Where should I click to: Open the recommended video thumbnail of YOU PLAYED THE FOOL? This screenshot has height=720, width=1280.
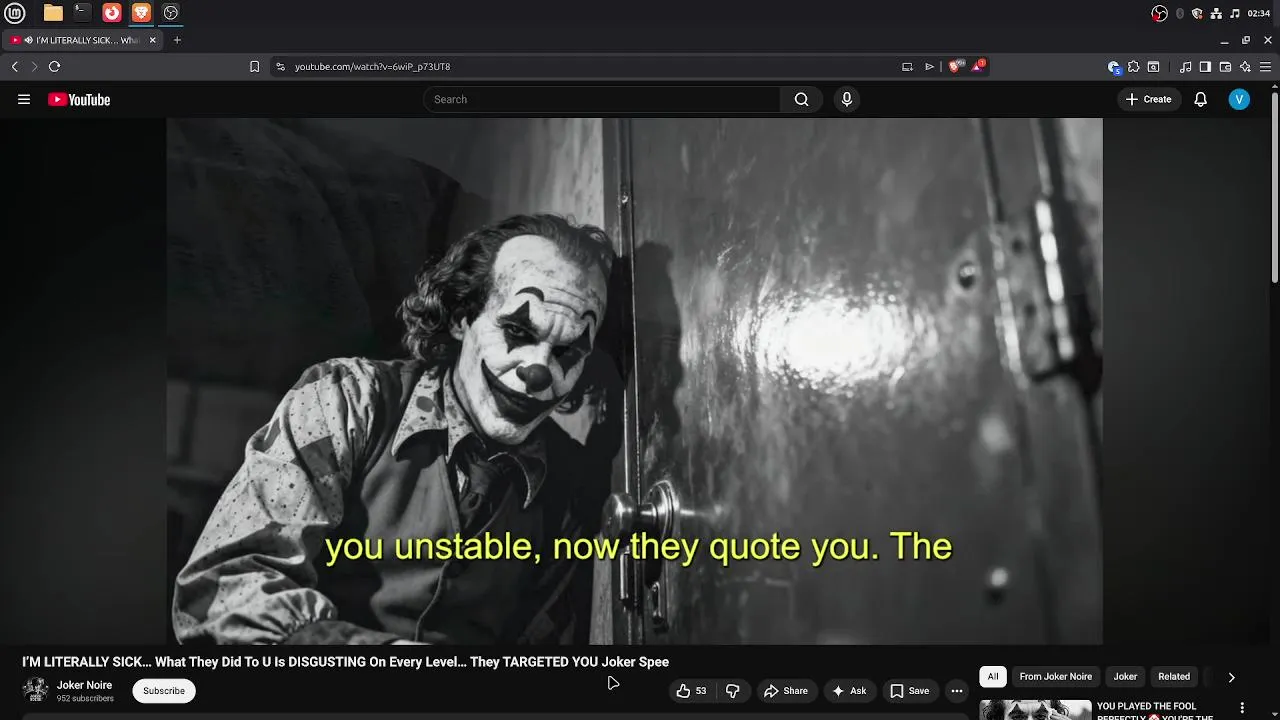click(1035, 710)
